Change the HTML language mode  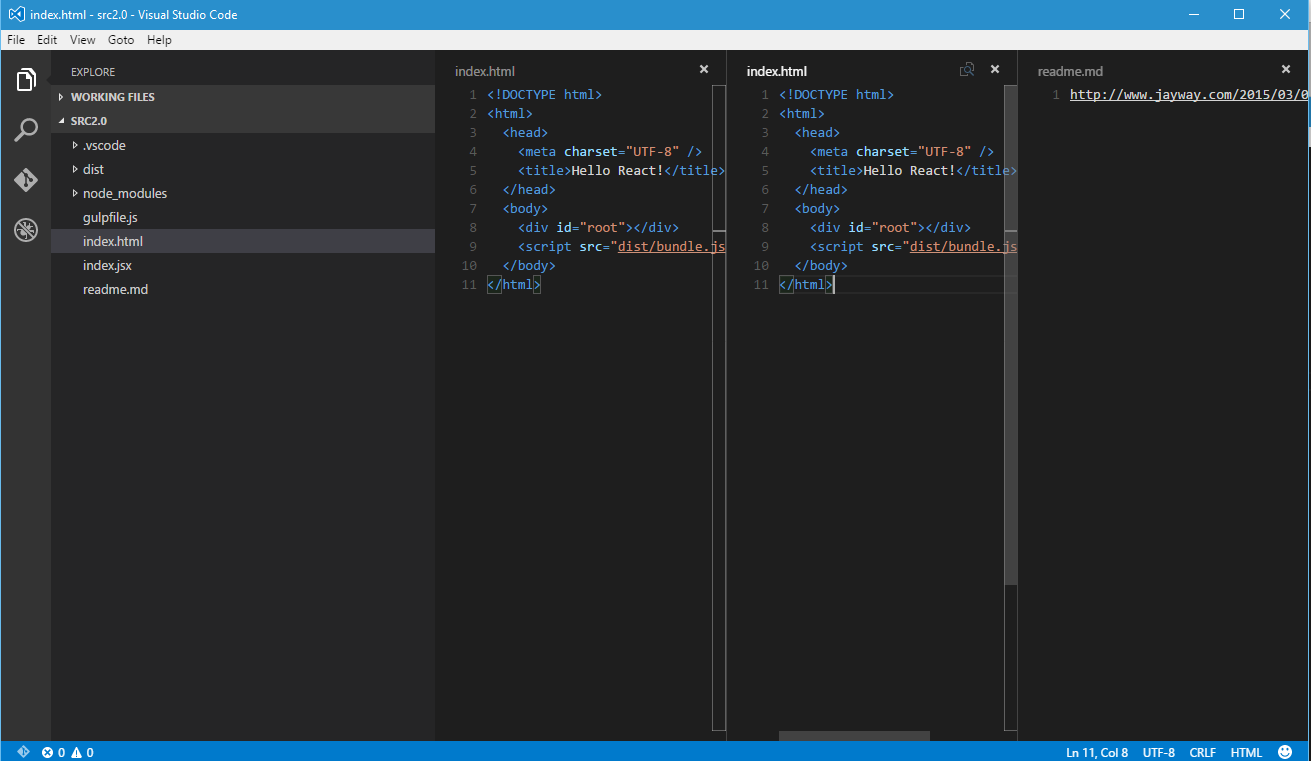1246,752
